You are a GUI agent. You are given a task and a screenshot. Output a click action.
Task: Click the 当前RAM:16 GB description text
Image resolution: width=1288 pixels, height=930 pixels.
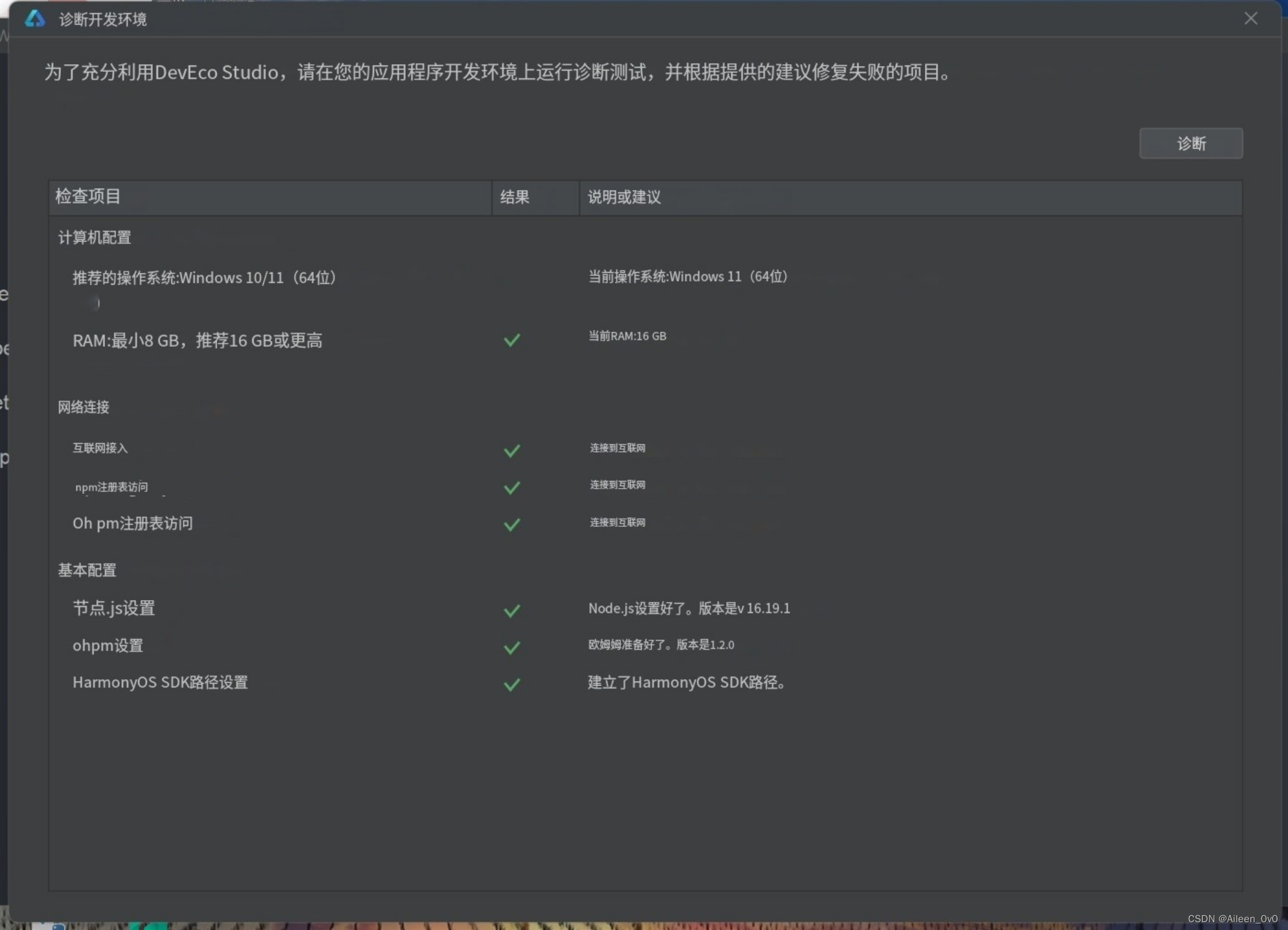pos(627,336)
